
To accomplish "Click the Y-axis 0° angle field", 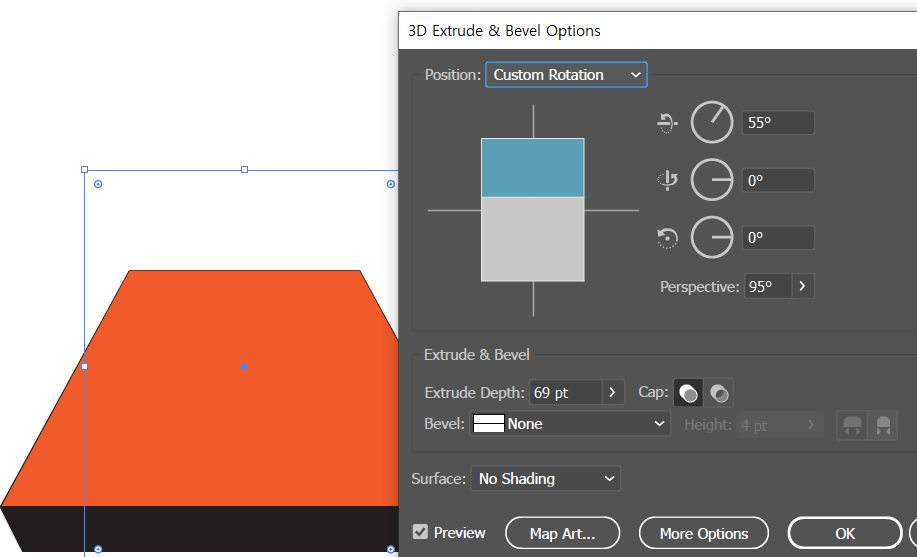I will (778, 180).
